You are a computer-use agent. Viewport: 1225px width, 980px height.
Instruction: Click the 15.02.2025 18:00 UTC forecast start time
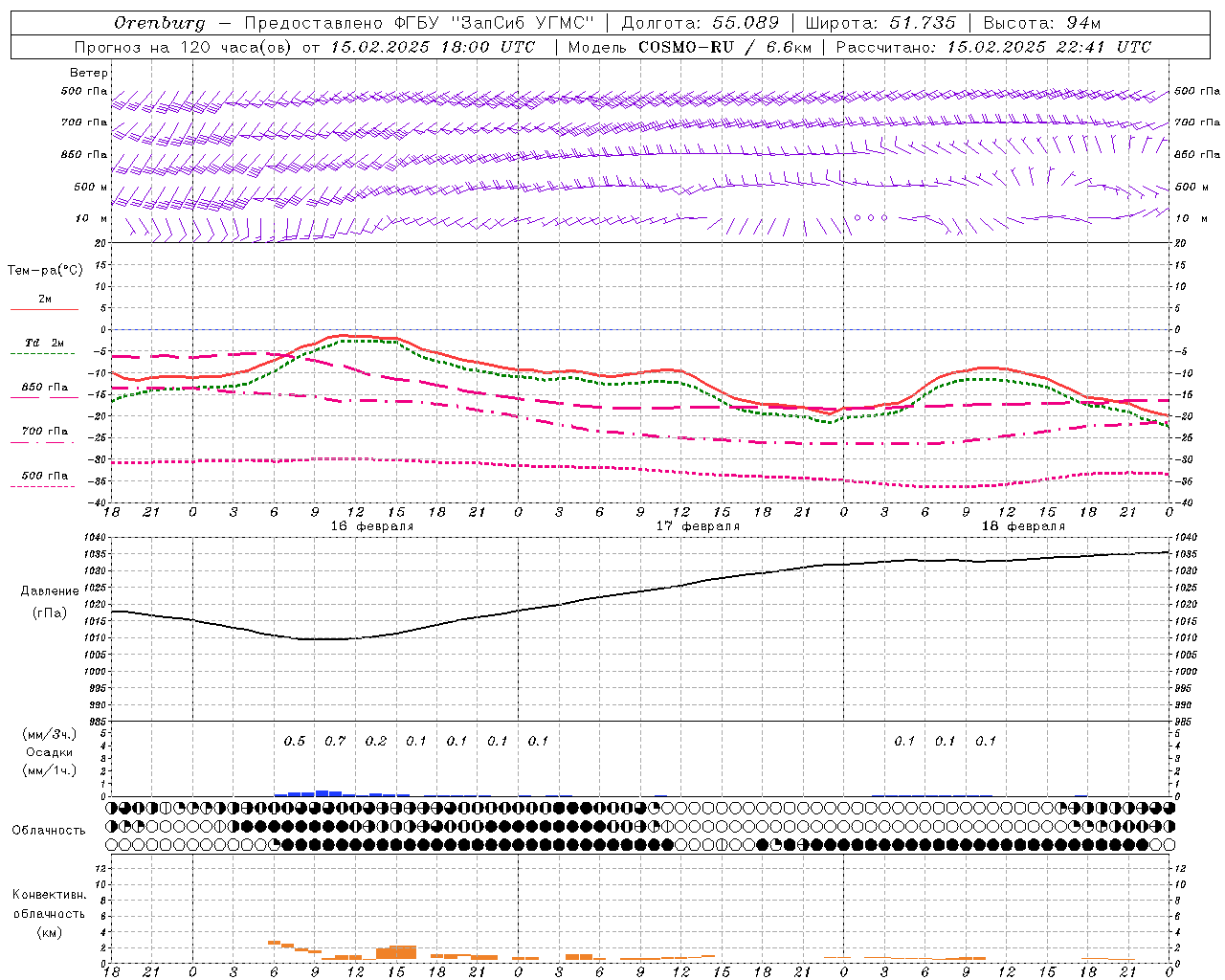pyautogui.click(x=433, y=47)
